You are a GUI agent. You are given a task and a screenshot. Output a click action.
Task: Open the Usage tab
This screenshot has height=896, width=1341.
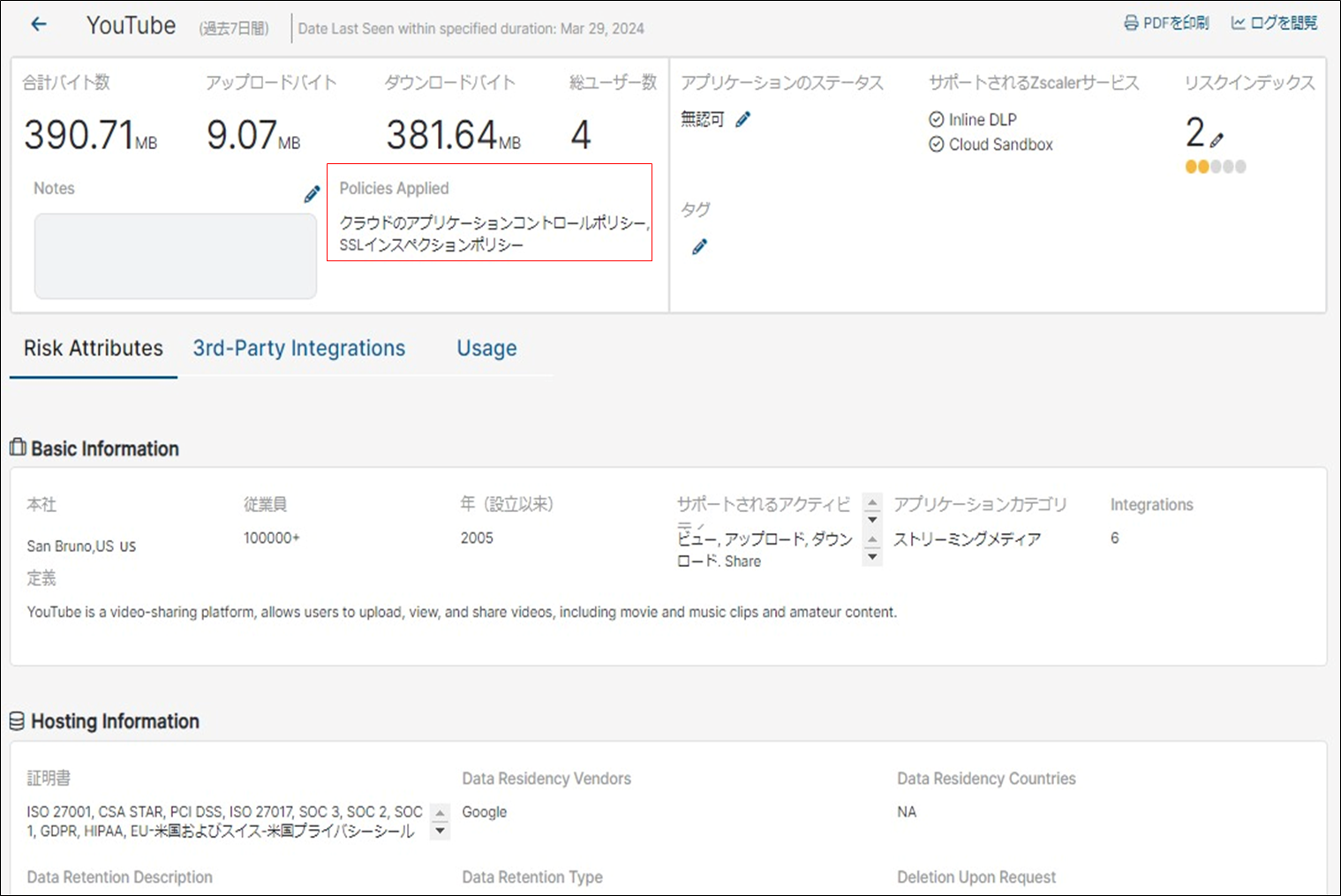coord(486,349)
